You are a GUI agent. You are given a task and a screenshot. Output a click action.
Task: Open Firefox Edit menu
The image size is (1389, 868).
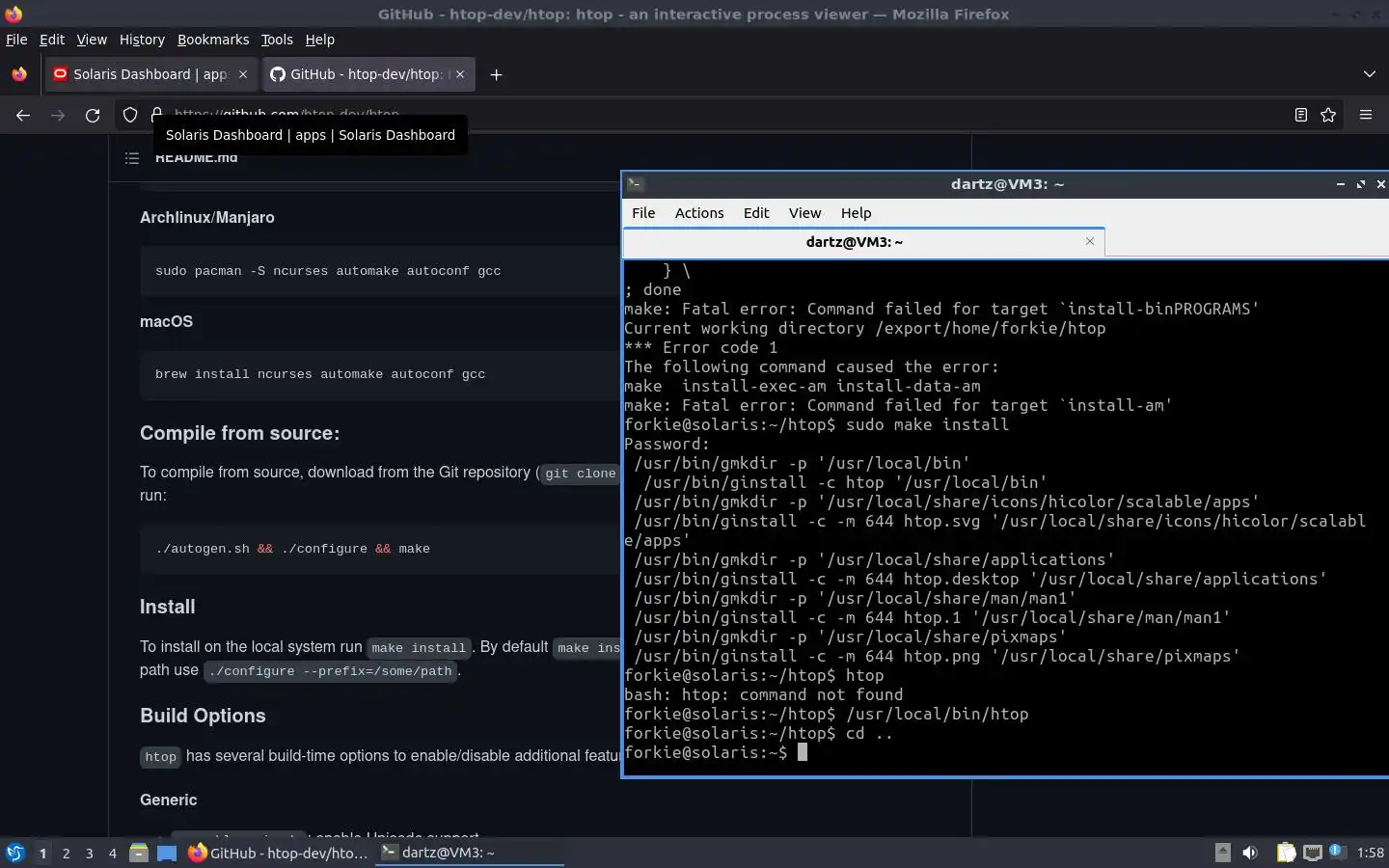click(x=52, y=40)
